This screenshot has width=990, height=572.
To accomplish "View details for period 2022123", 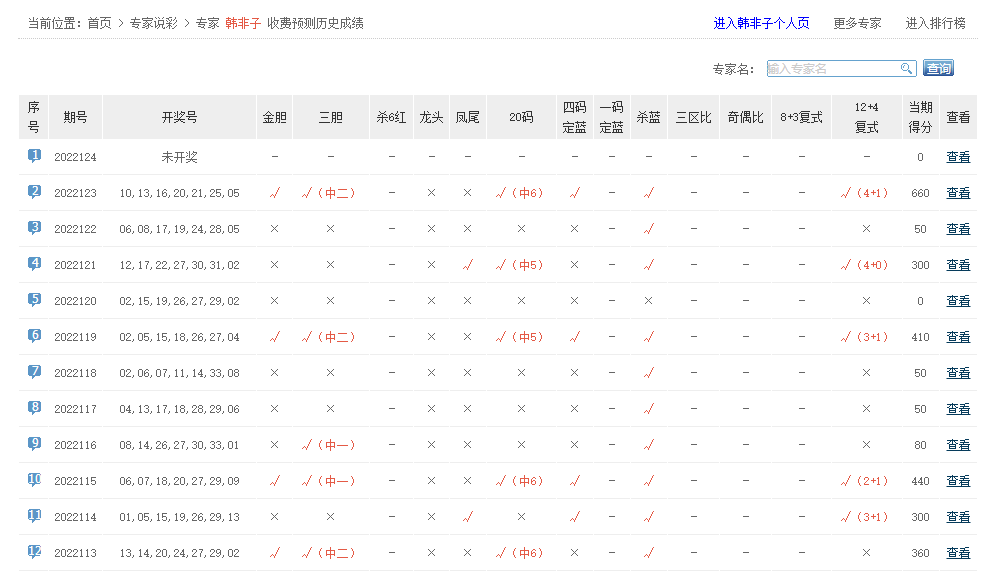I will (x=957, y=193).
